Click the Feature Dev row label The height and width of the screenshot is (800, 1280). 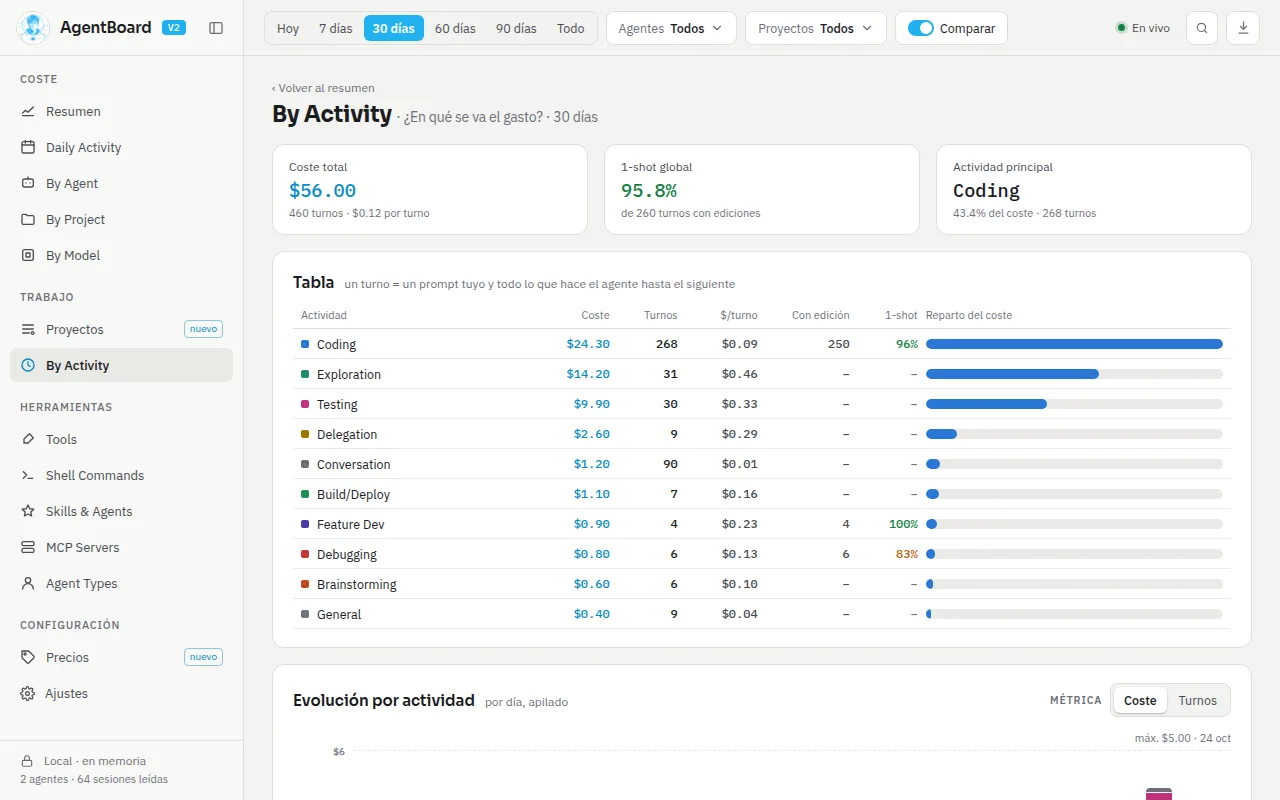351,524
